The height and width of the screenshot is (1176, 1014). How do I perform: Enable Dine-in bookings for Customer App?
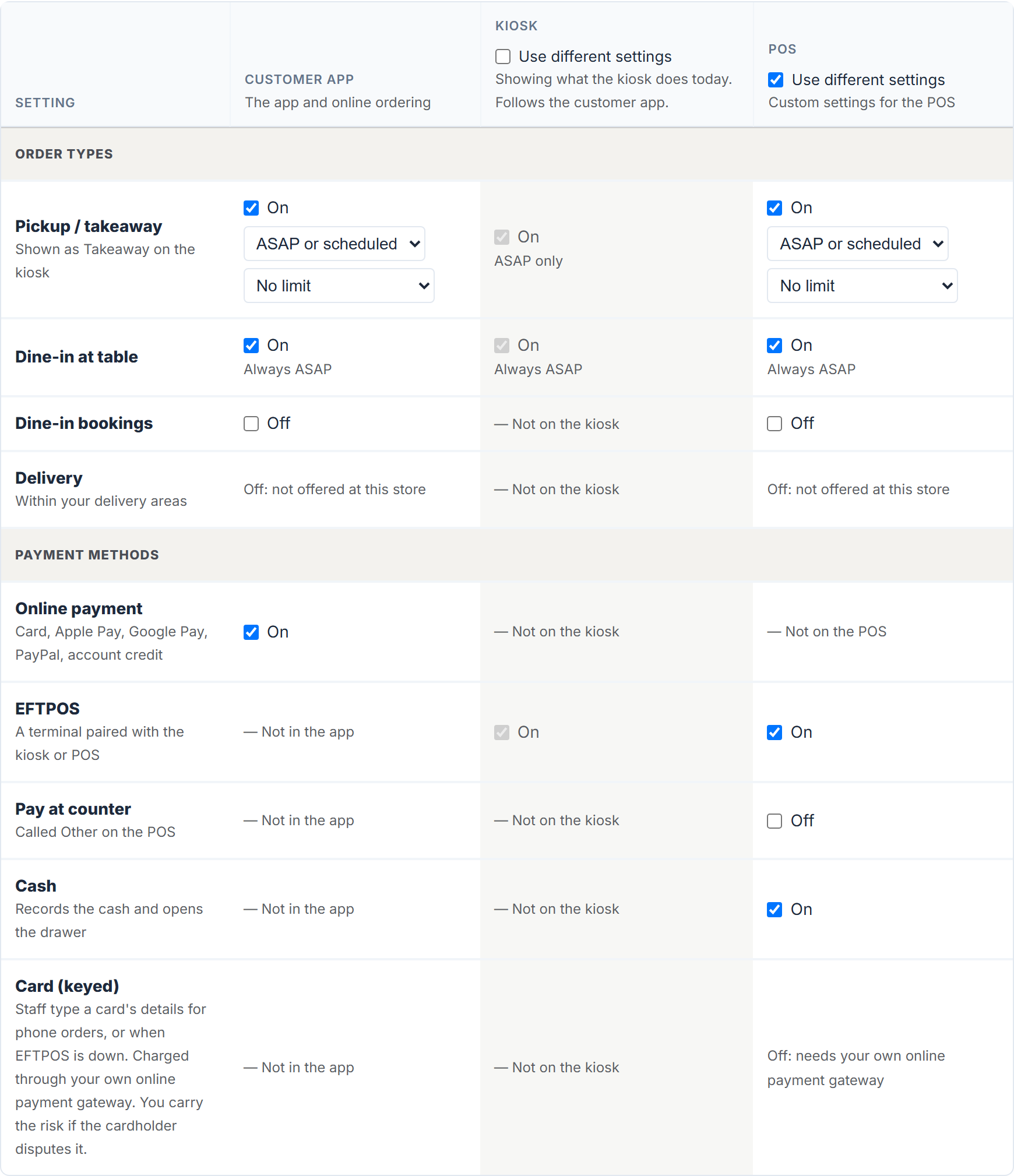251,424
